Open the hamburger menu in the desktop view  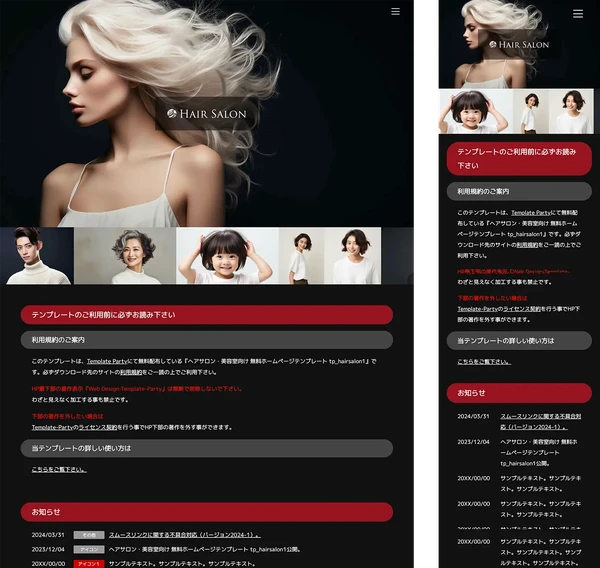coord(395,11)
